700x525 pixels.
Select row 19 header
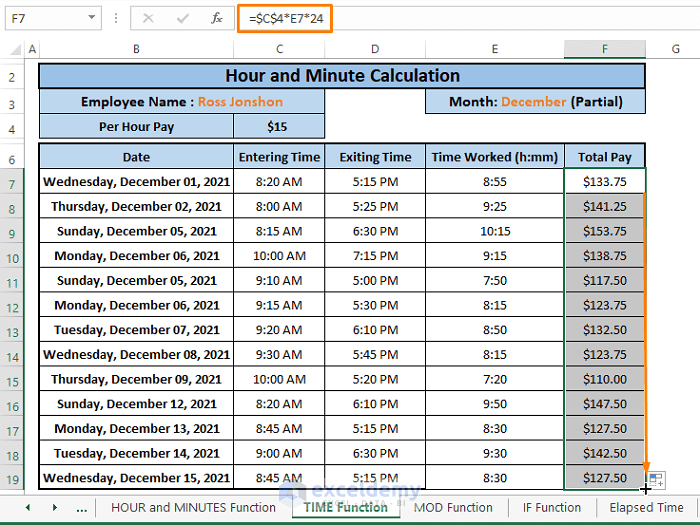(12, 480)
